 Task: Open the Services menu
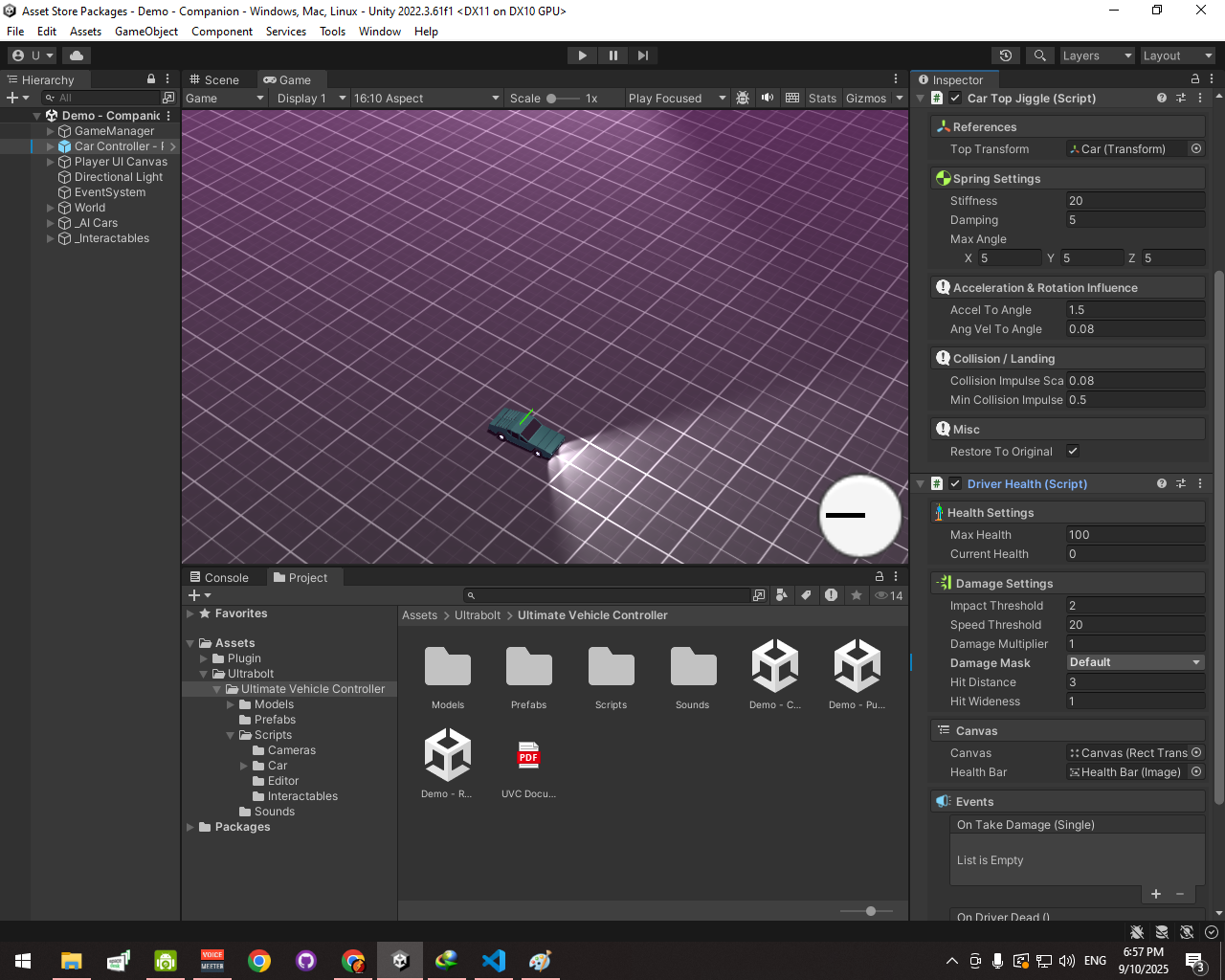pyautogui.click(x=286, y=32)
